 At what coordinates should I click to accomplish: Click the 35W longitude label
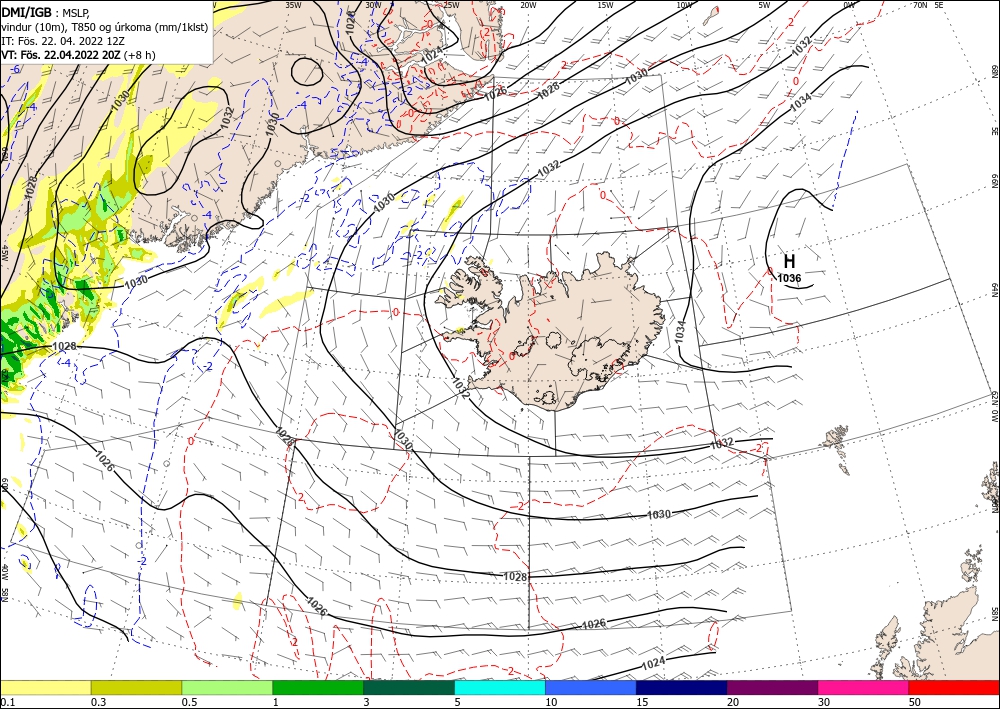[293, 5]
